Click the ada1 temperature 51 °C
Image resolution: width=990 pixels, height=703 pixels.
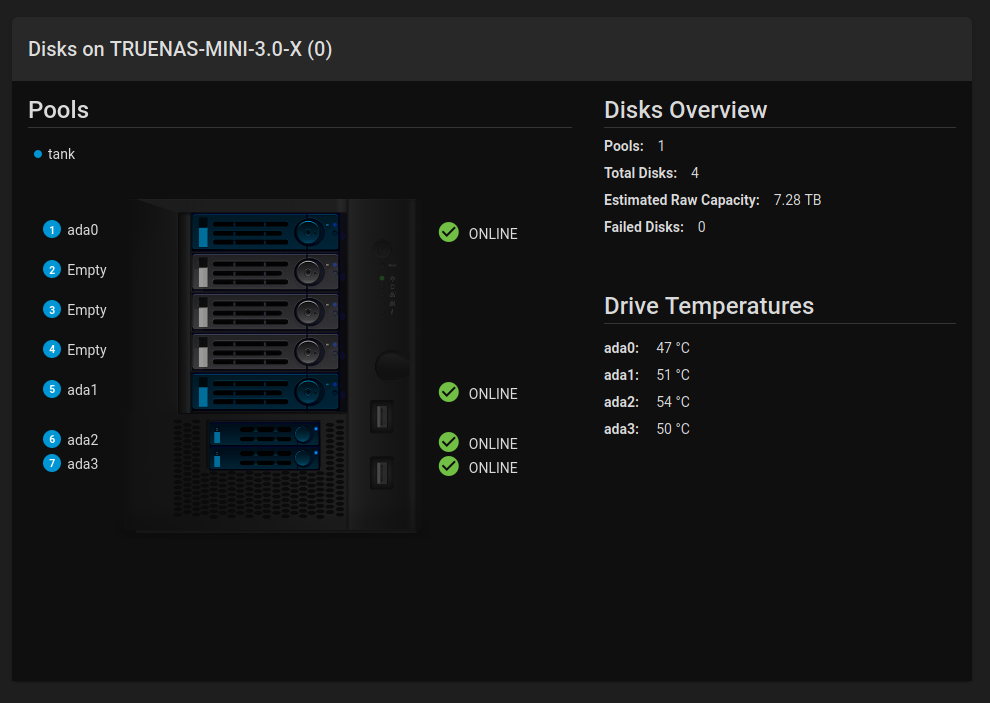(673, 375)
